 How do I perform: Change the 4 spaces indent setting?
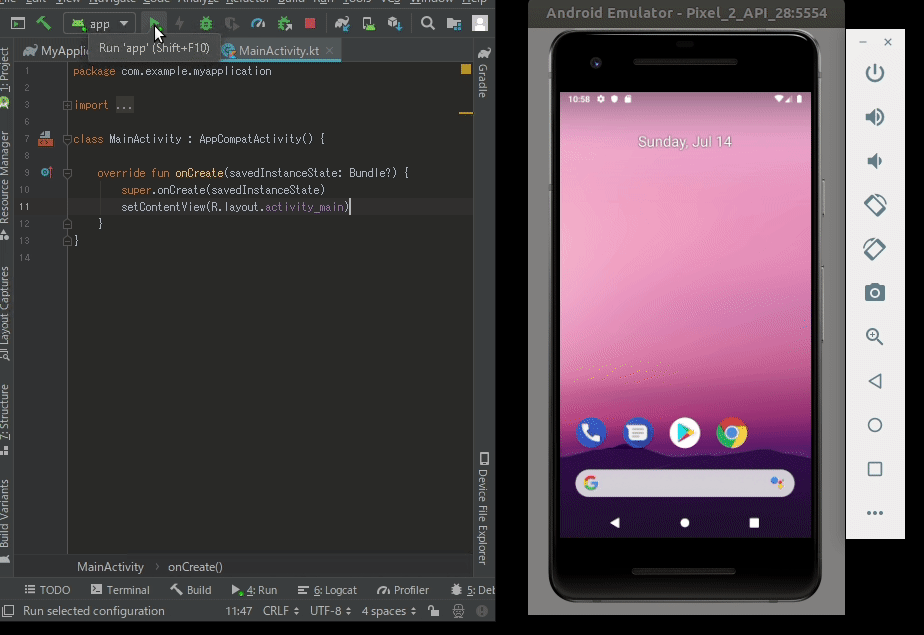(x=389, y=611)
